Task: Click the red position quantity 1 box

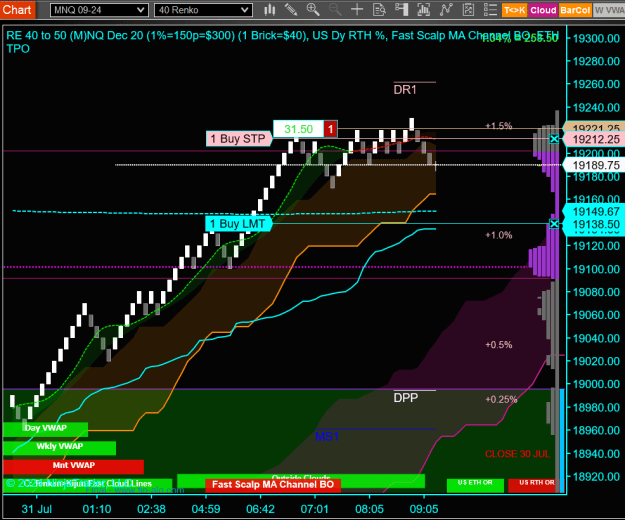Action: point(330,129)
